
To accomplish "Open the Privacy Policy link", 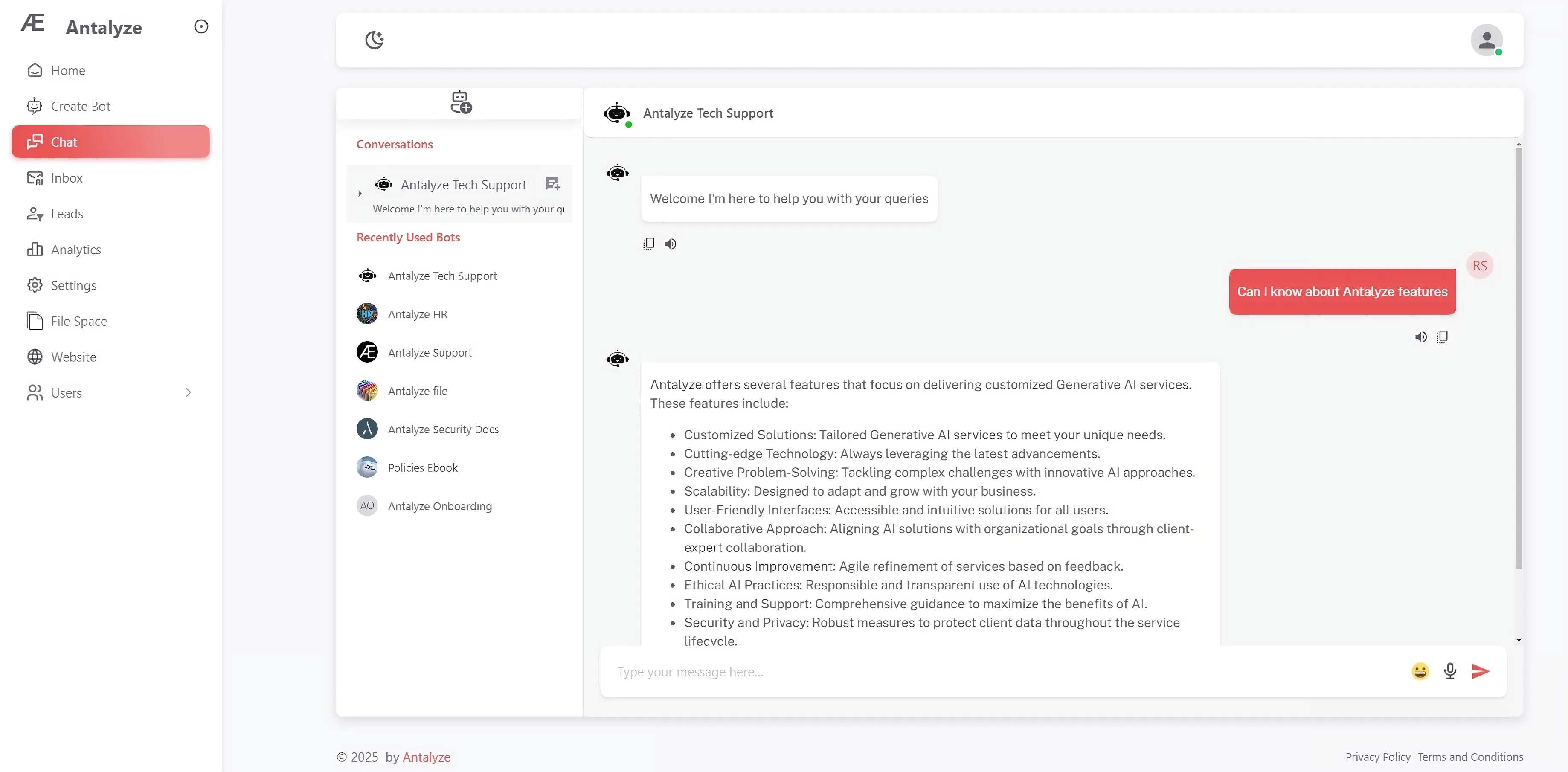I will 1377,757.
